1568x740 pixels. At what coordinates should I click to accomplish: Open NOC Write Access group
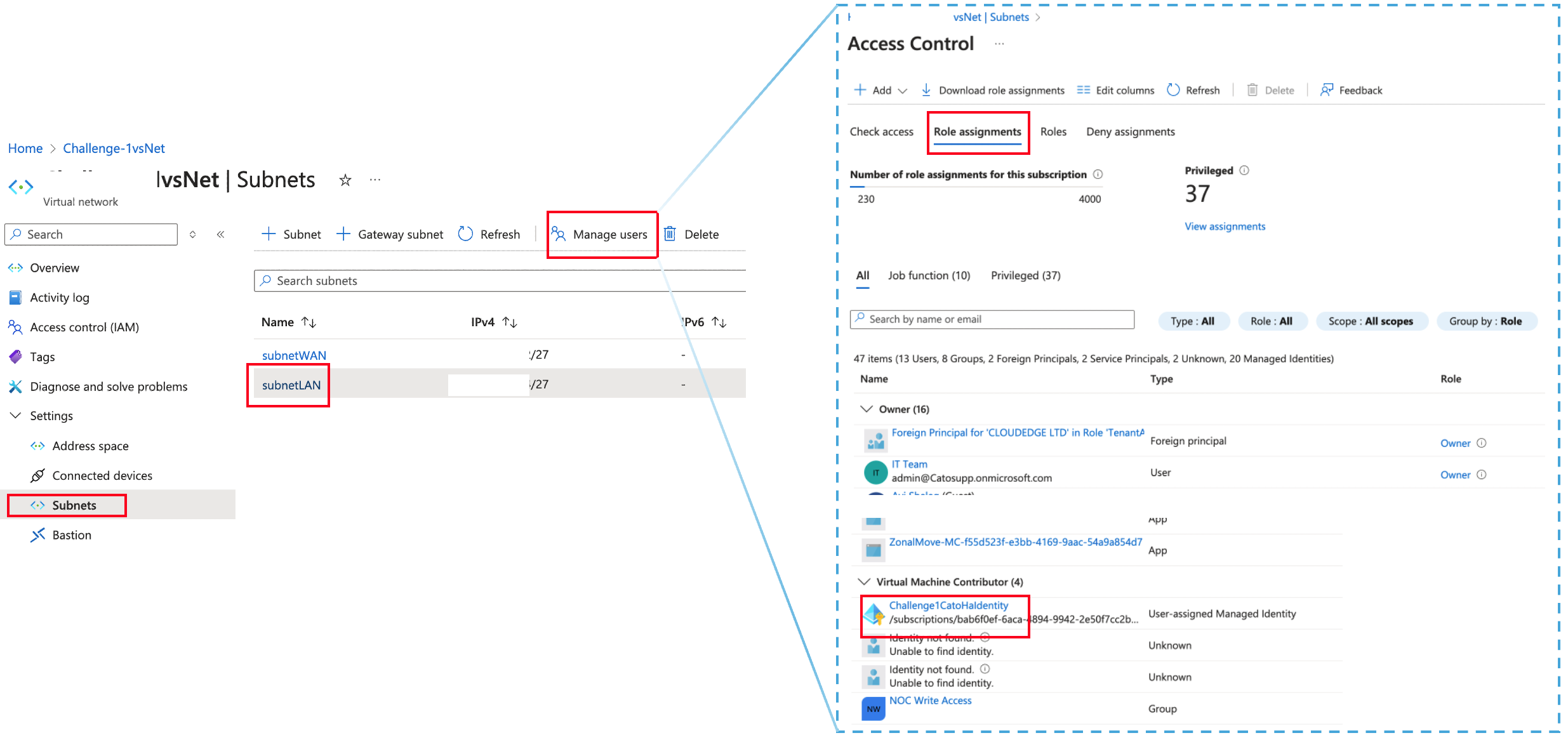pyautogui.click(x=931, y=701)
